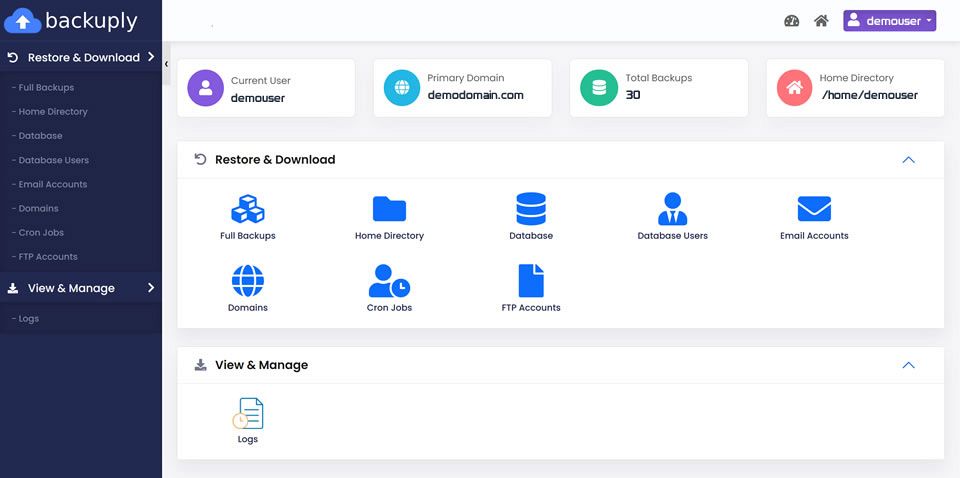Open the FTP Accounts file icon

pos(530,281)
